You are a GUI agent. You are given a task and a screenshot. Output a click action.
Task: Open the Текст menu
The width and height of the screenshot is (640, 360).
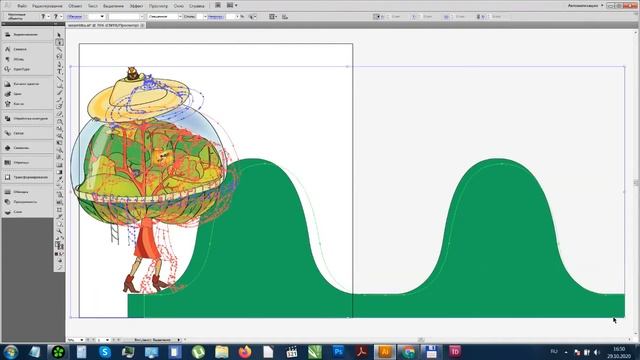(93, 6)
